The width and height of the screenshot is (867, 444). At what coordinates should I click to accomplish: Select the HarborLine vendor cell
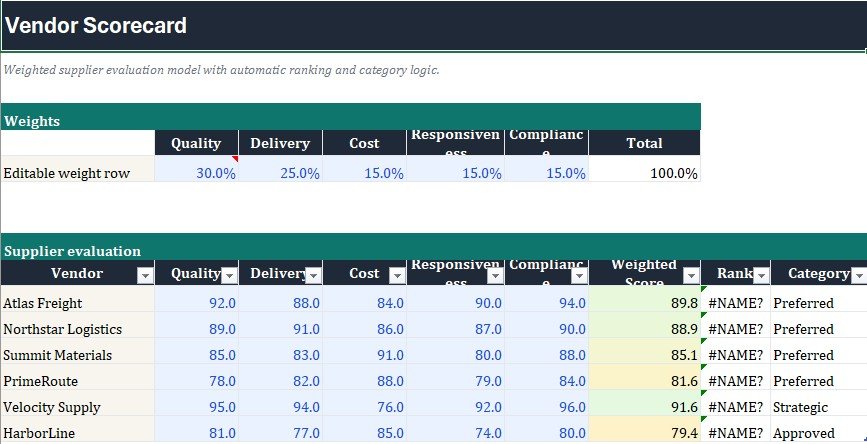[77, 429]
